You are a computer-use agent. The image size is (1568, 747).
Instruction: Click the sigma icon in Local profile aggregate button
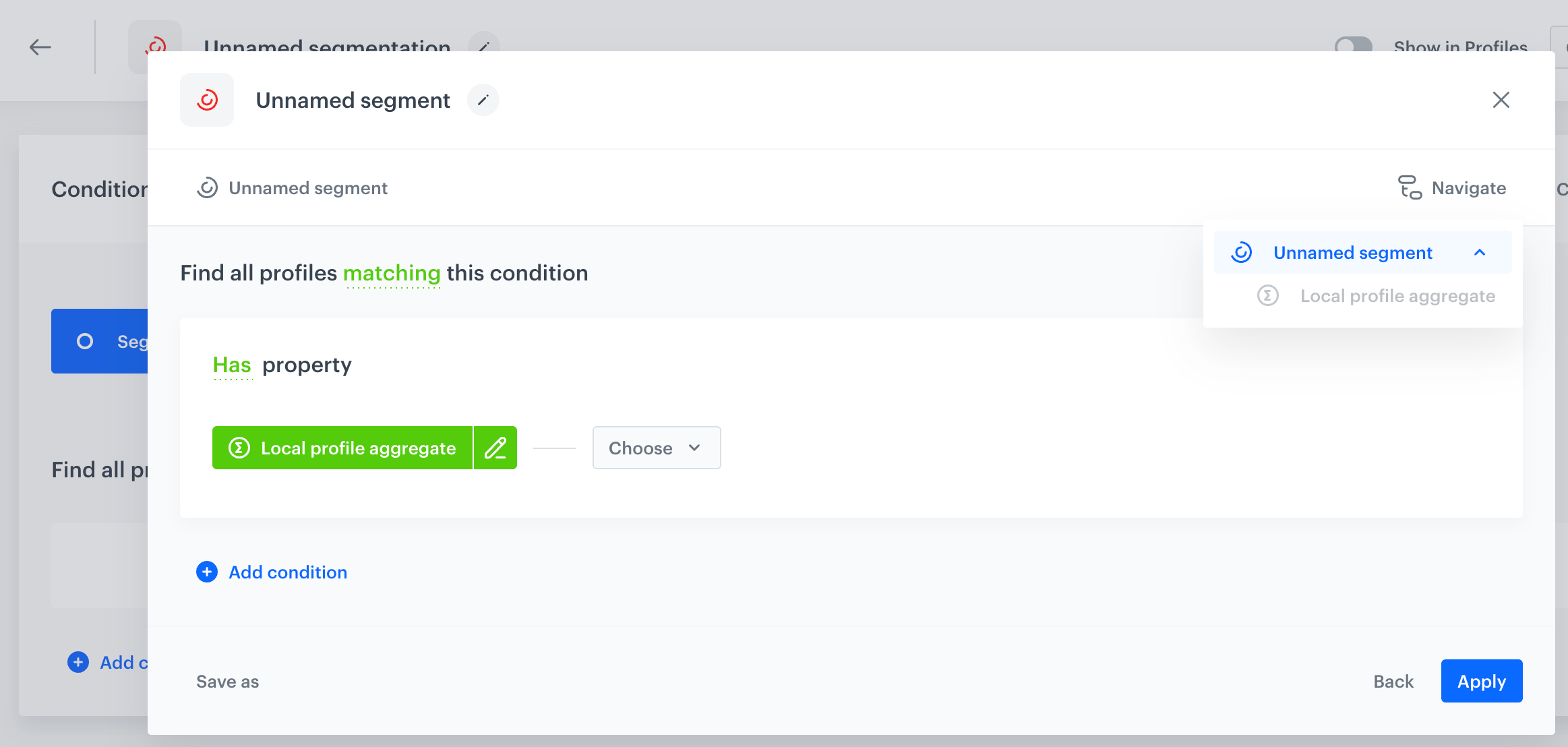pyautogui.click(x=239, y=448)
